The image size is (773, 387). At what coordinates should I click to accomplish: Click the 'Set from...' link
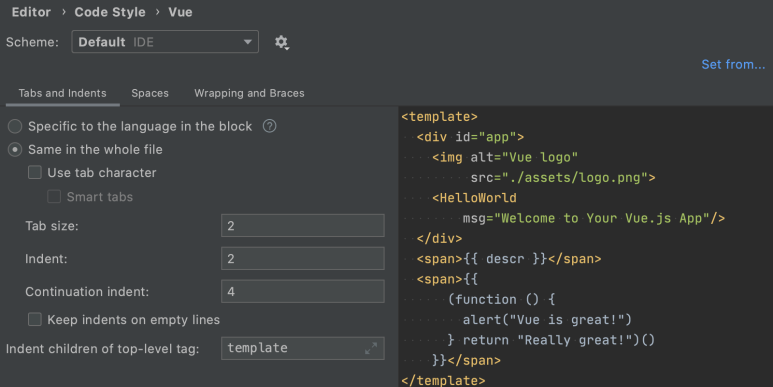tap(733, 65)
